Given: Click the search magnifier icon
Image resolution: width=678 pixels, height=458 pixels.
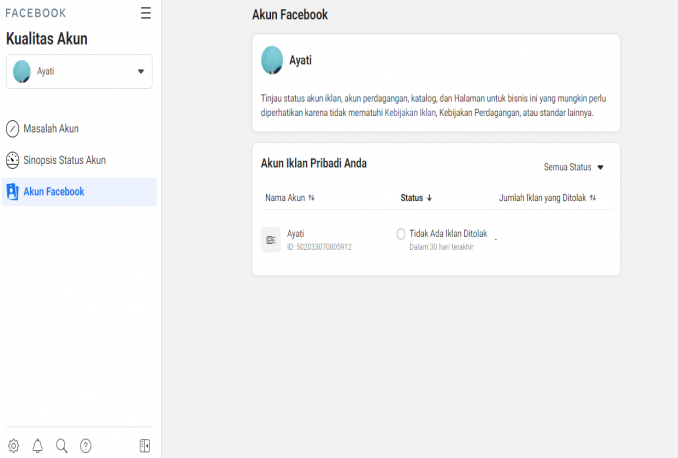Looking at the screenshot, I should tap(62, 446).
